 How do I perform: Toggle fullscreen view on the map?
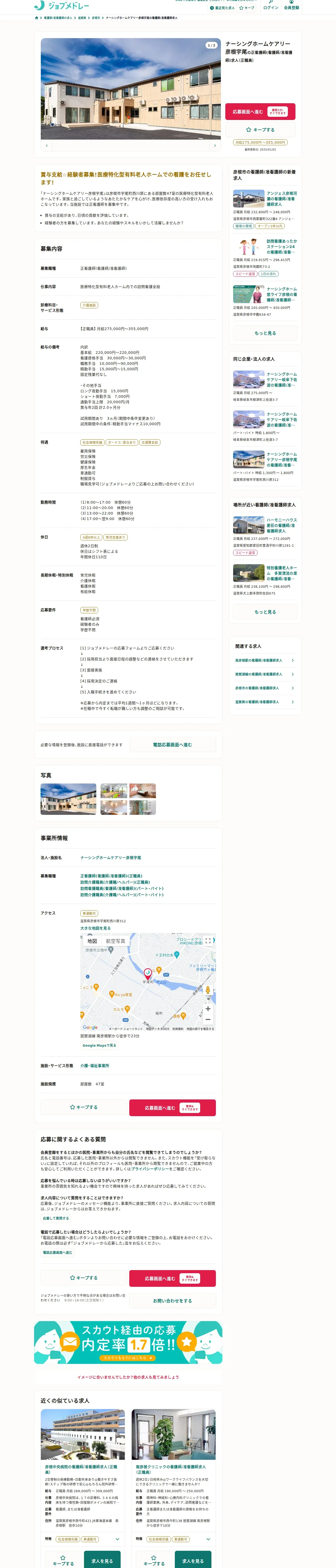tap(208, 941)
